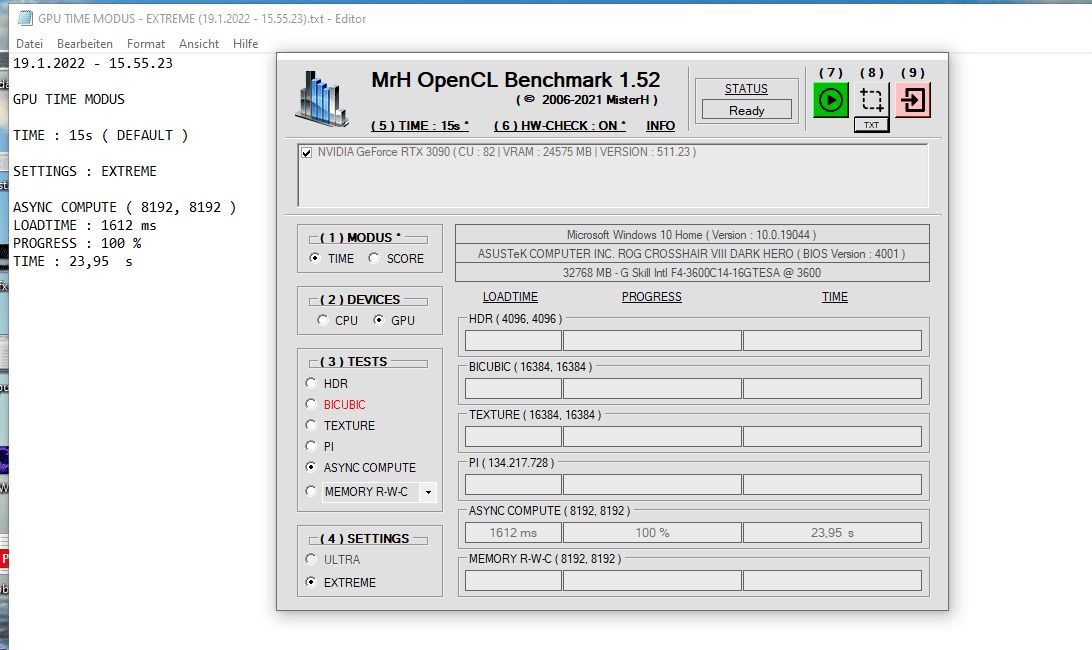This screenshot has width=1092, height=650.
Task: Click 32768 MB G Skill memory row
Action: point(692,272)
